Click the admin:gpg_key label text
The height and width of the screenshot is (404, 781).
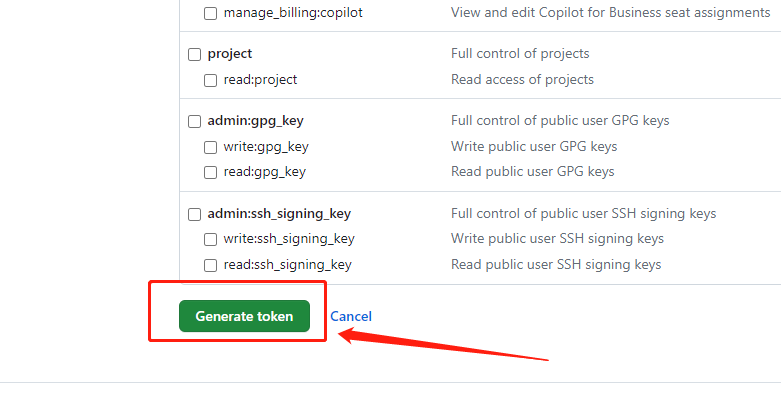(255, 121)
